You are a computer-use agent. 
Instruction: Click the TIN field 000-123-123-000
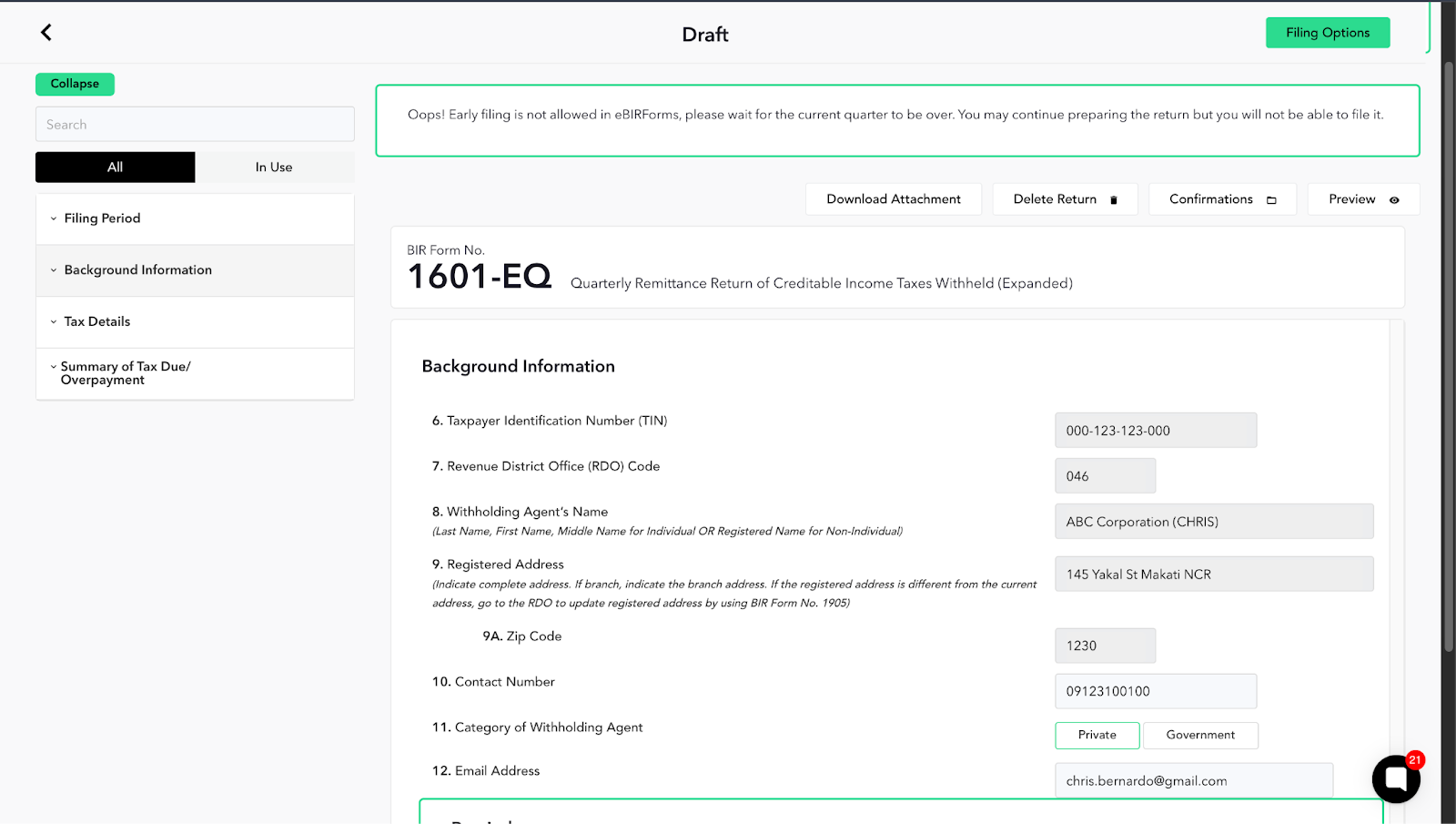[x=1156, y=431]
